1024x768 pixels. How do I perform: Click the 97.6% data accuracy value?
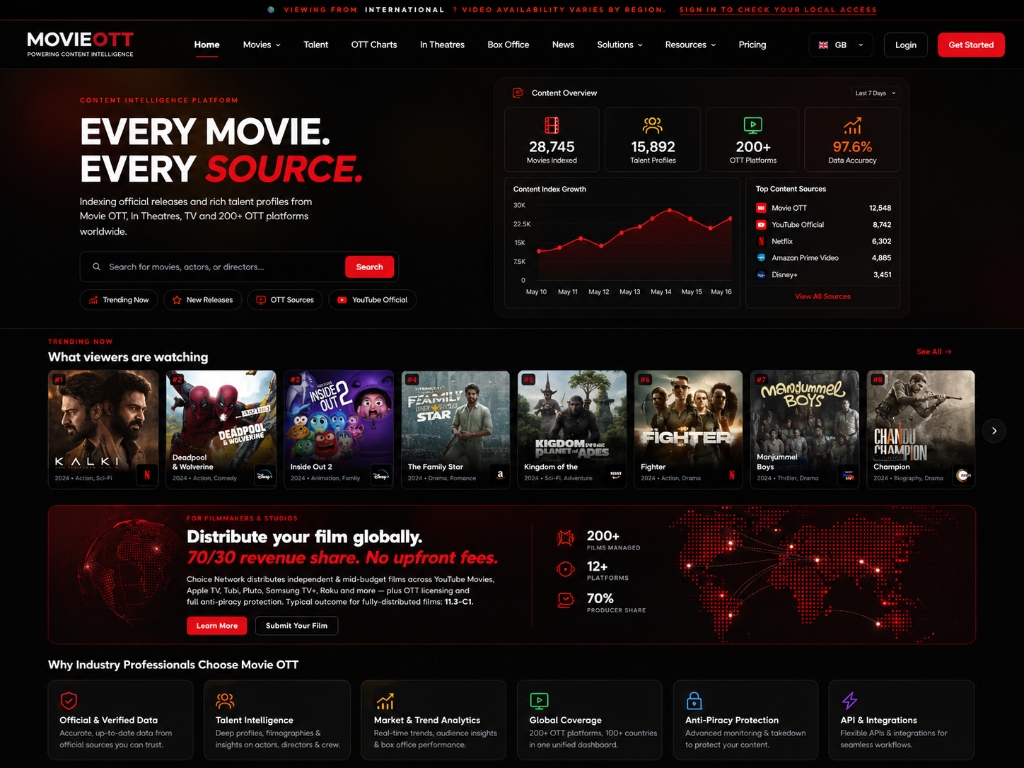click(x=852, y=147)
